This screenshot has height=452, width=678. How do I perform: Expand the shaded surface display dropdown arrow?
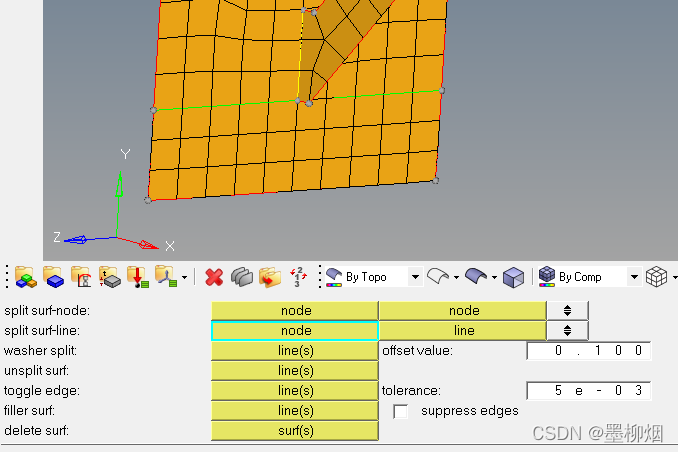click(494, 277)
